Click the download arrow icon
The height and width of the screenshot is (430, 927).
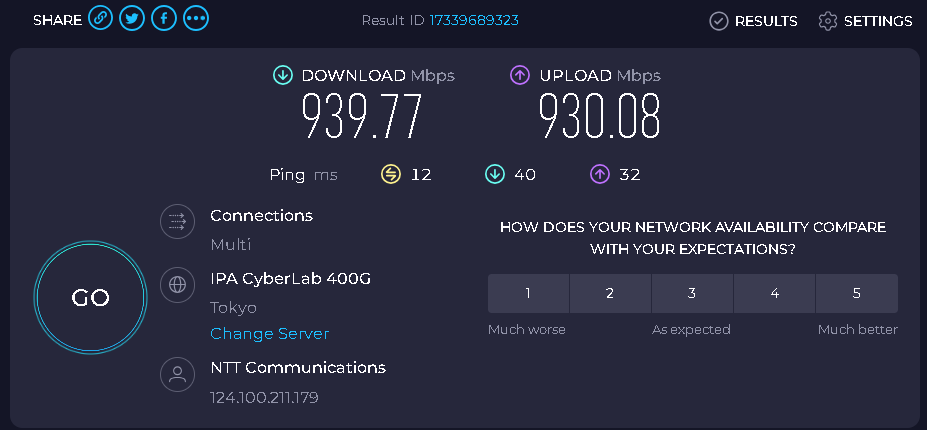coord(283,75)
